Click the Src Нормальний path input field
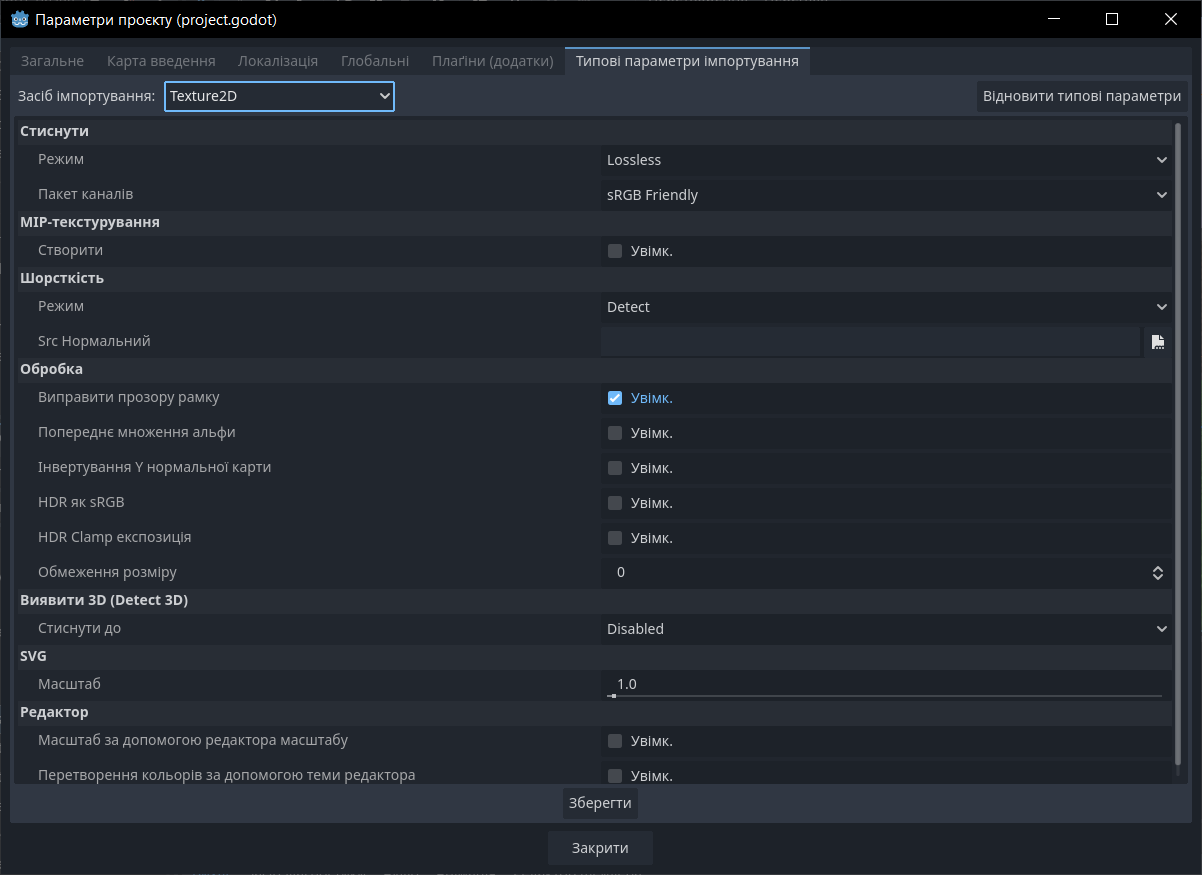Image resolution: width=1202 pixels, height=875 pixels. 870,342
